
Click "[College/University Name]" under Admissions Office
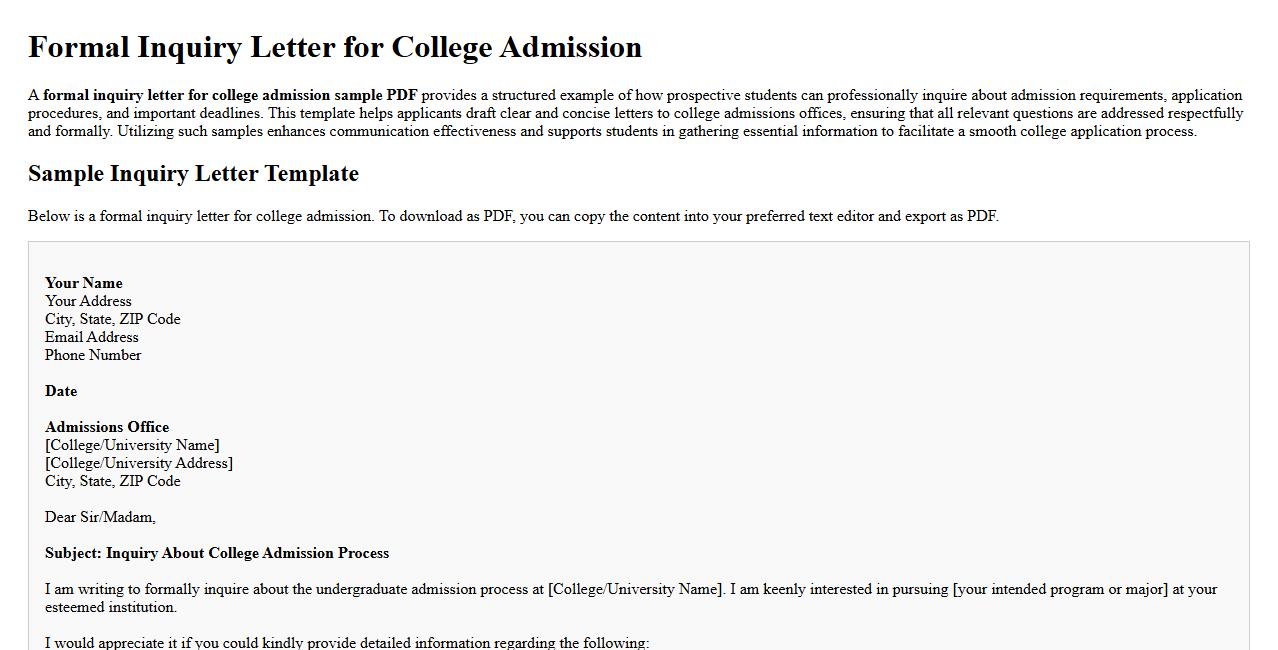[132, 445]
